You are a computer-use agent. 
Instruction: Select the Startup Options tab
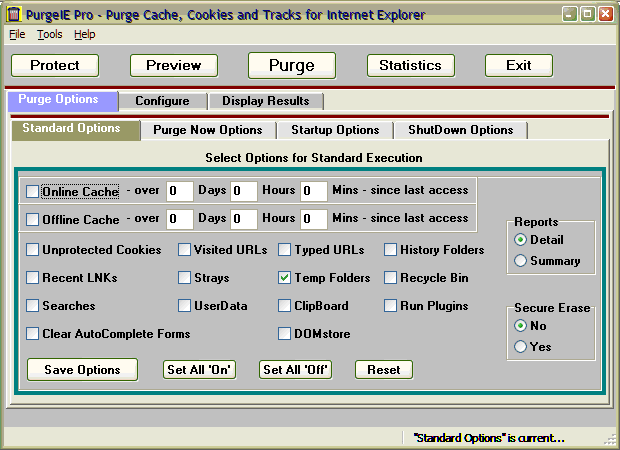(335, 130)
